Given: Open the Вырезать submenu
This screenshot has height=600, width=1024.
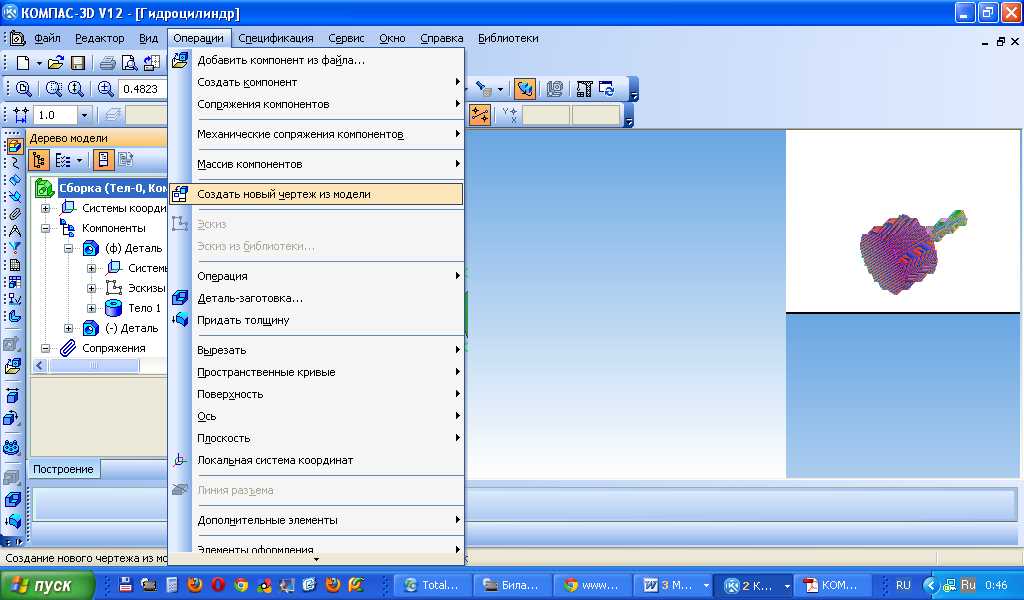Looking at the screenshot, I should point(316,350).
